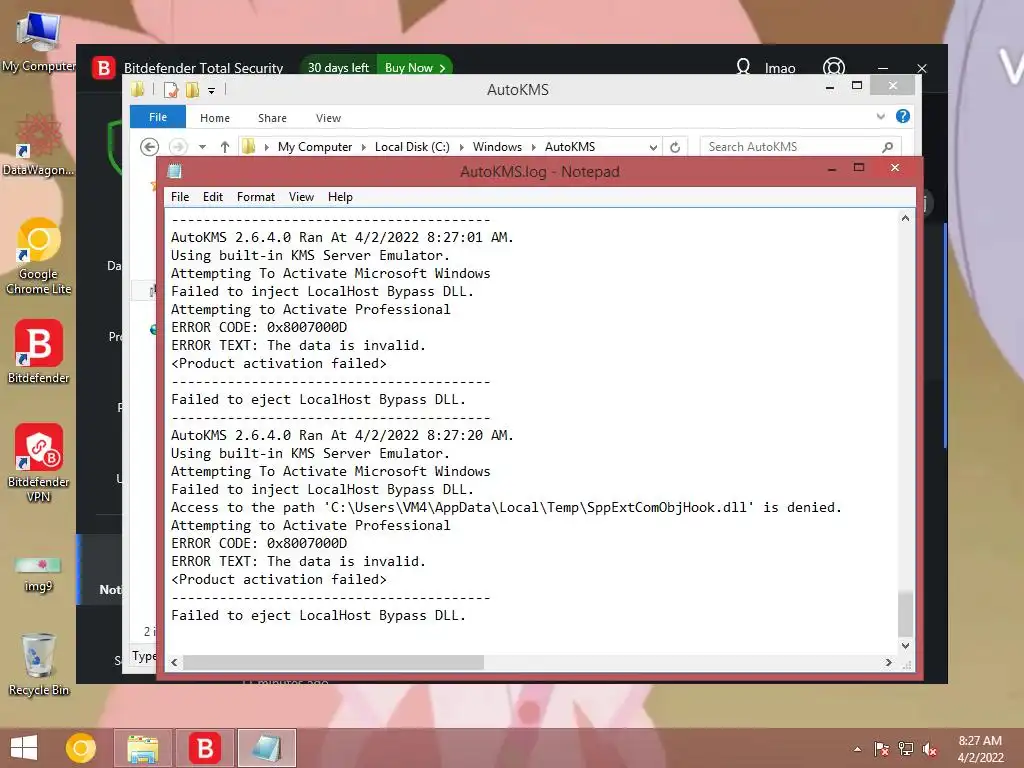Click Notepad window system icon
The image size is (1024, 768).
click(174, 171)
